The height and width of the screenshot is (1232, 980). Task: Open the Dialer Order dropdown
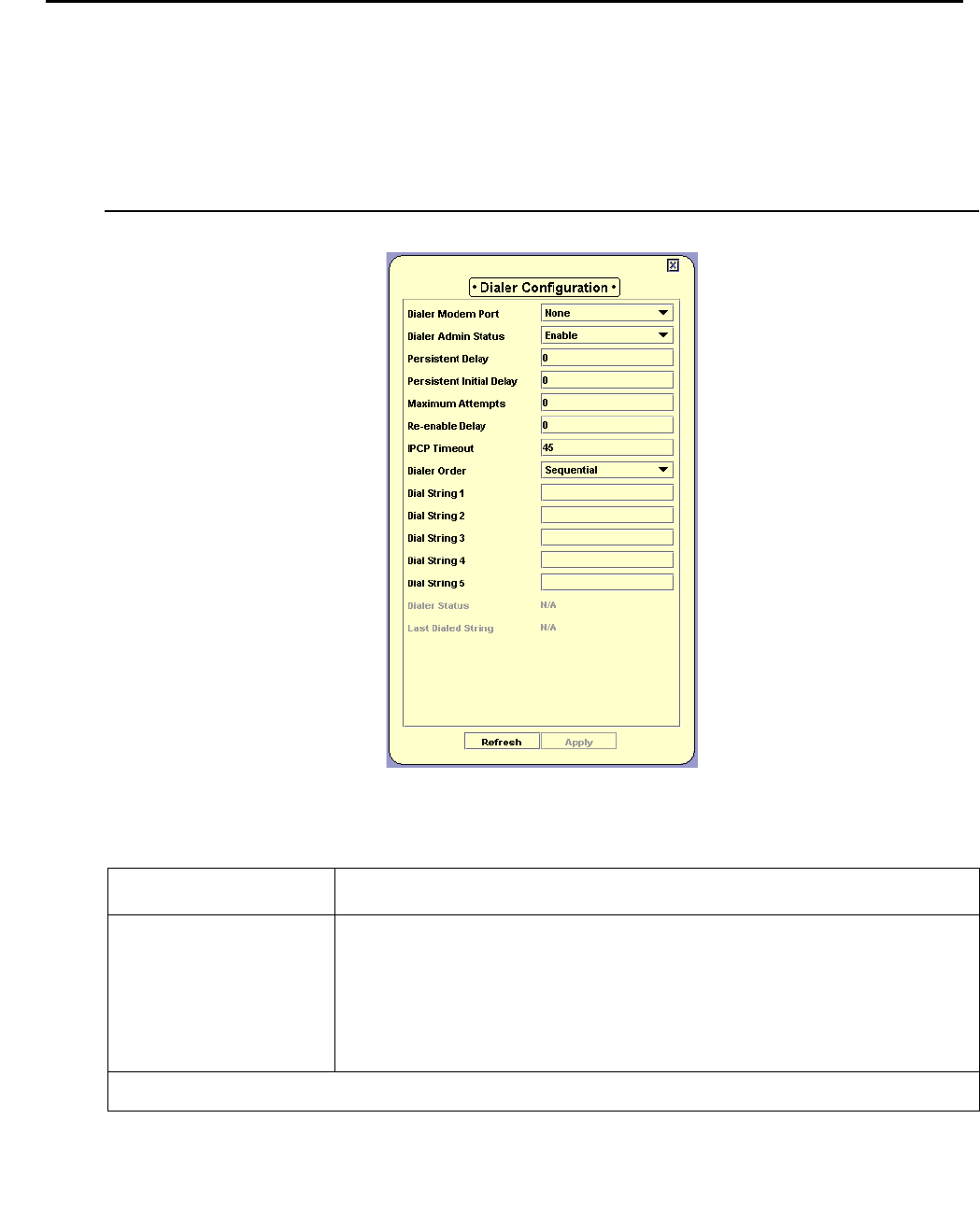(607, 470)
